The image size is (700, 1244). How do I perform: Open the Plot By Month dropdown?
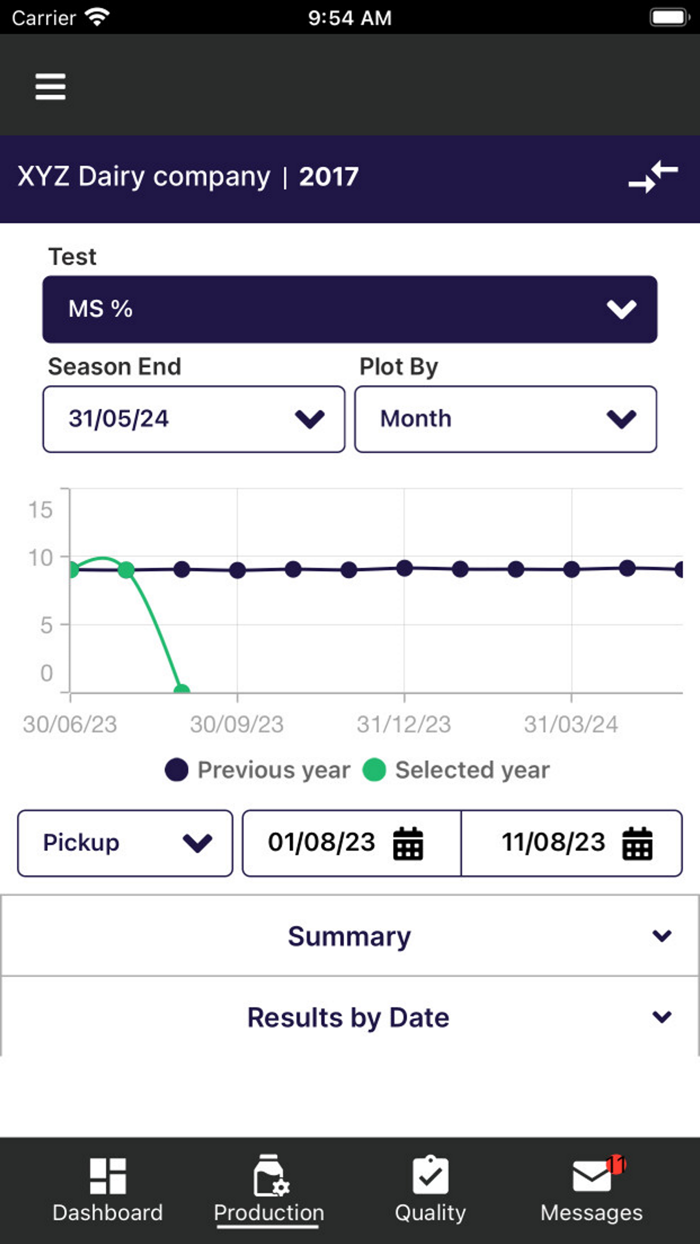506,419
